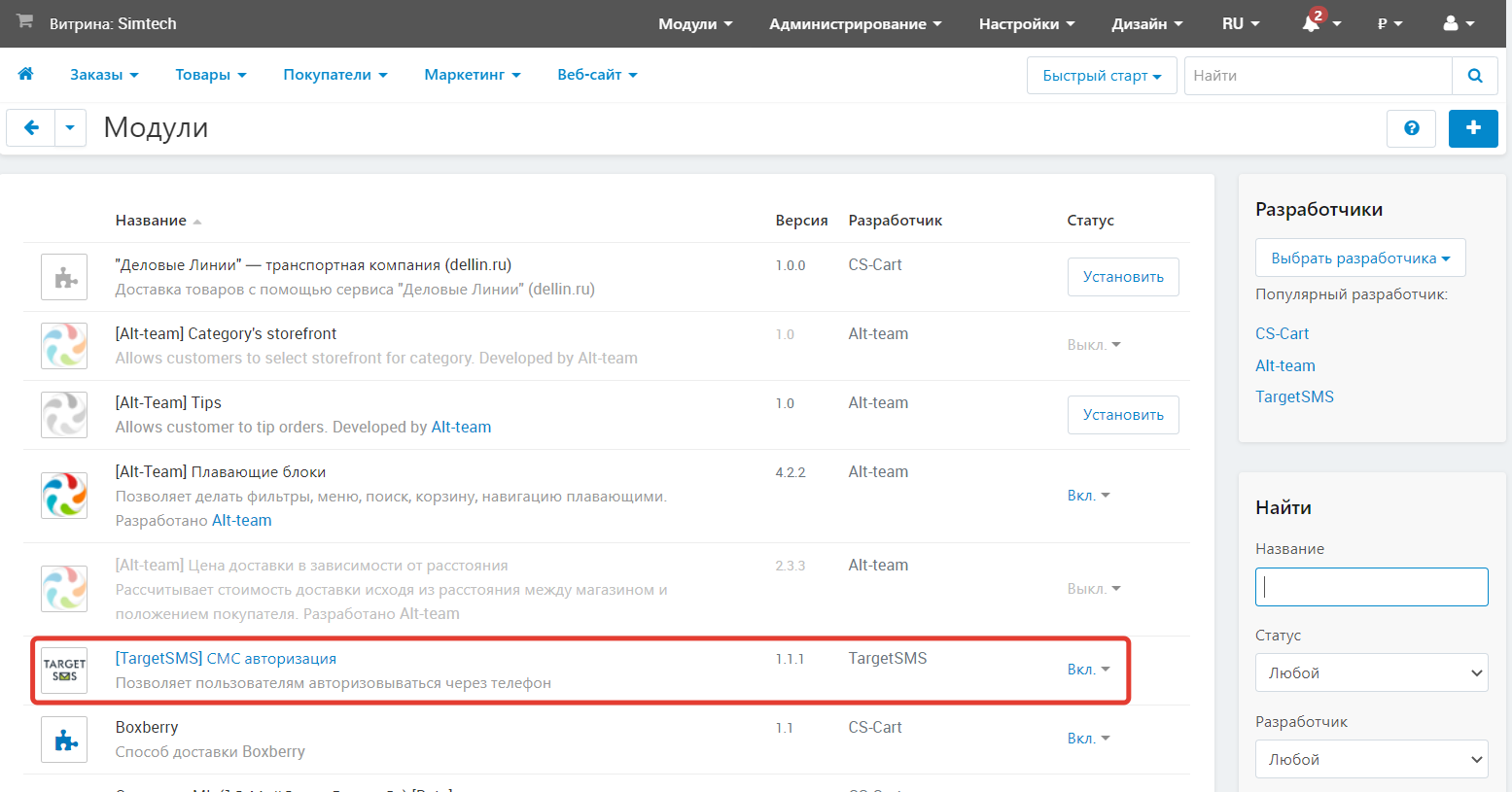
Task: Install the Деловые Линии module
Action: (x=1123, y=277)
